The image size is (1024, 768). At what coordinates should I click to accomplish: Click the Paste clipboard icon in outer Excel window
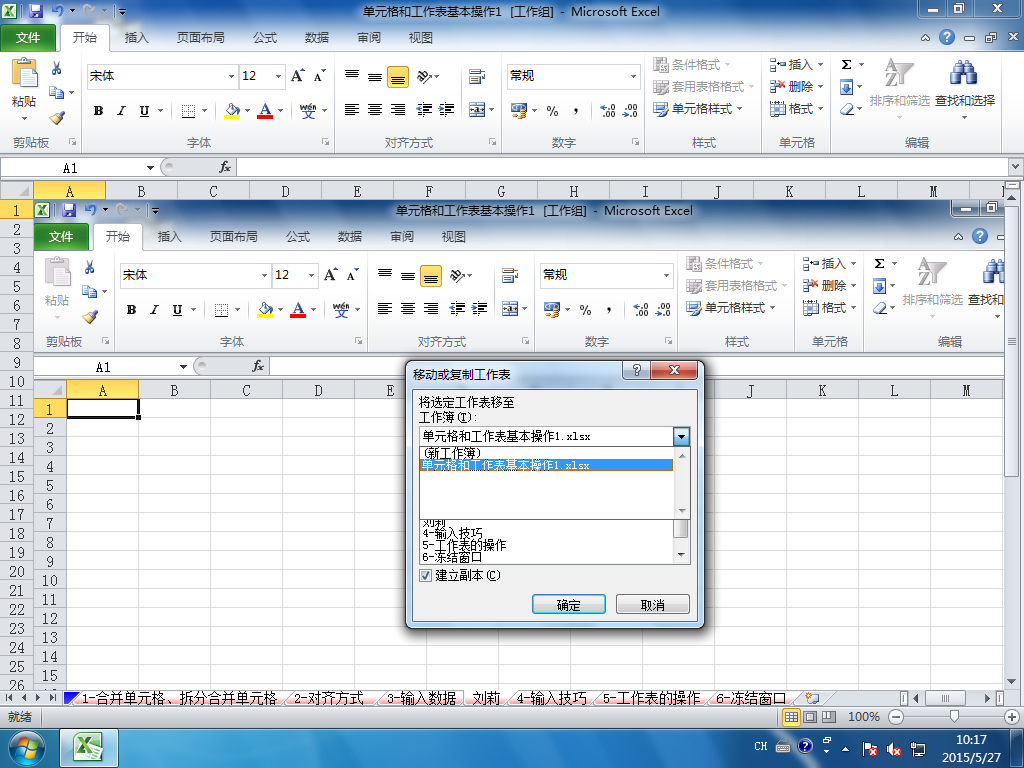pyautogui.click(x=25, y=73)
